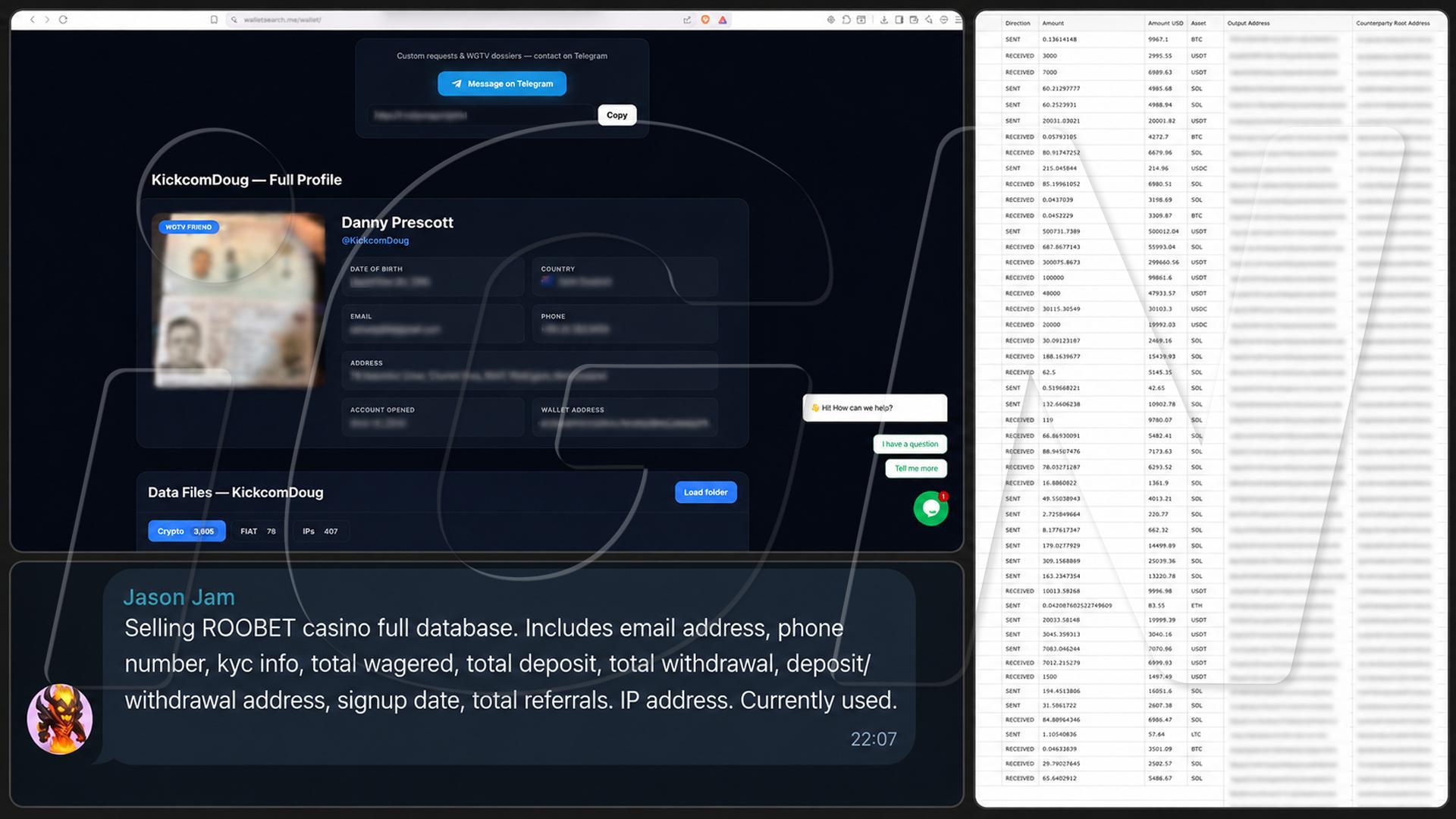Select the Crypto 3,805 tab
The image size is (1456, 819).
(187, 532)
